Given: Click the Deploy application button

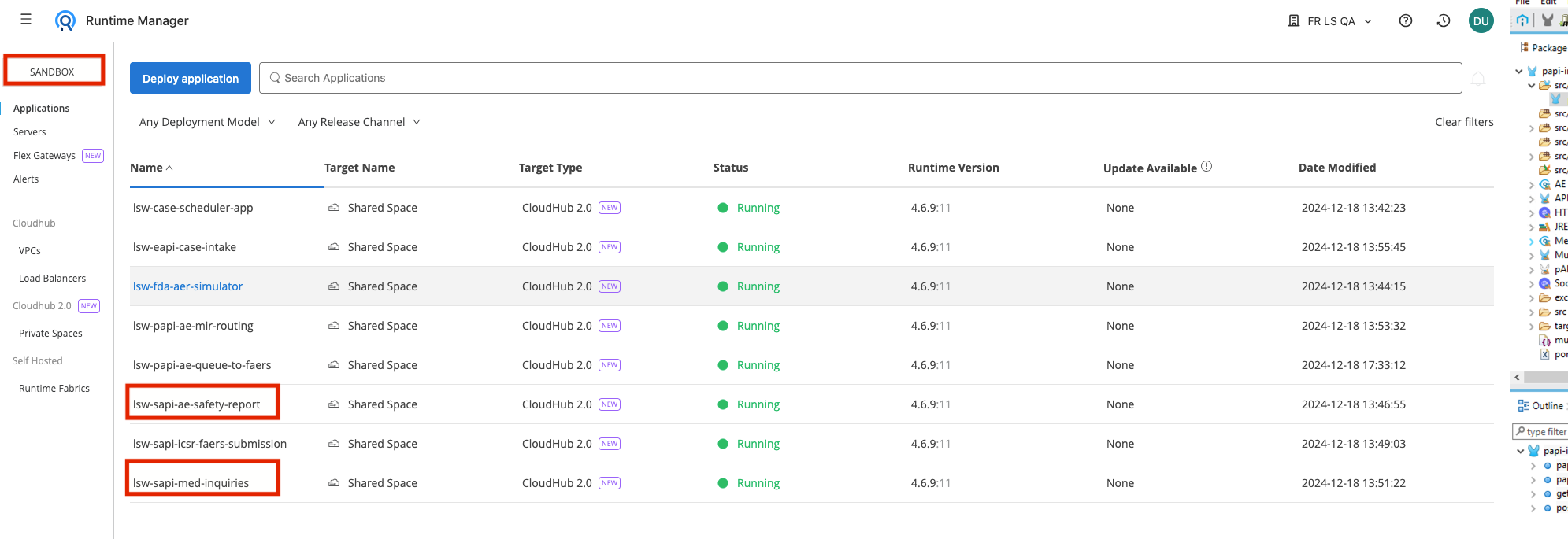Looking at the screenshot, I should pos(191,78).
